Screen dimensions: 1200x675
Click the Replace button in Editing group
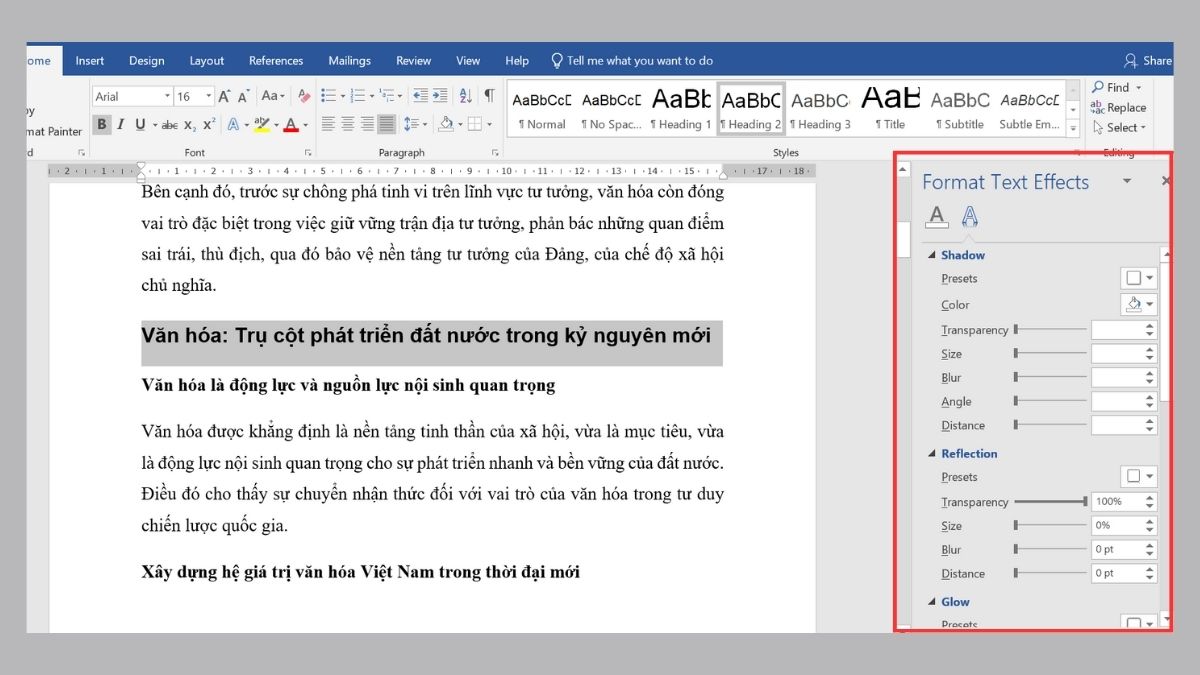coord(1118,108)
